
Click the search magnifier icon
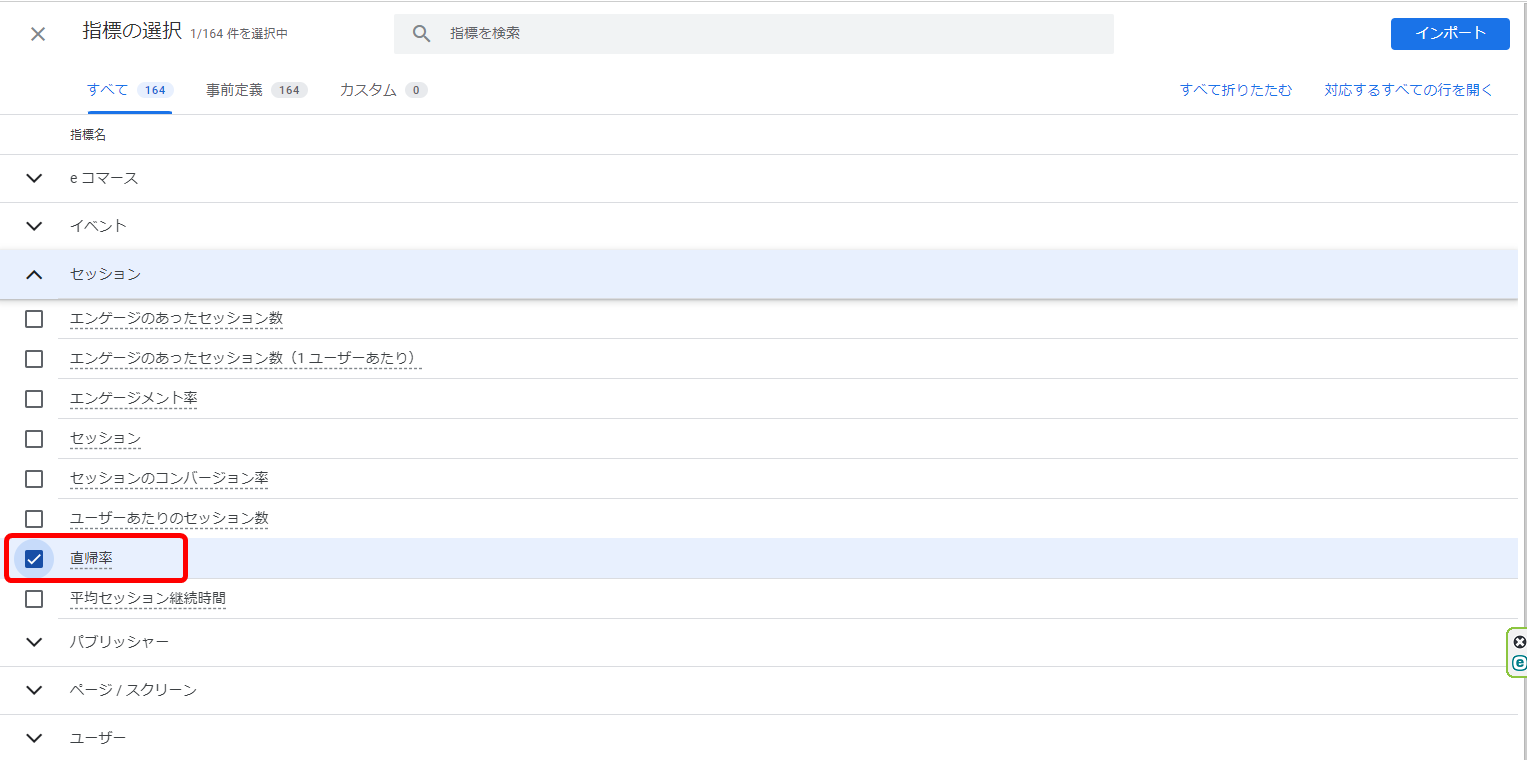coord(422,34)
